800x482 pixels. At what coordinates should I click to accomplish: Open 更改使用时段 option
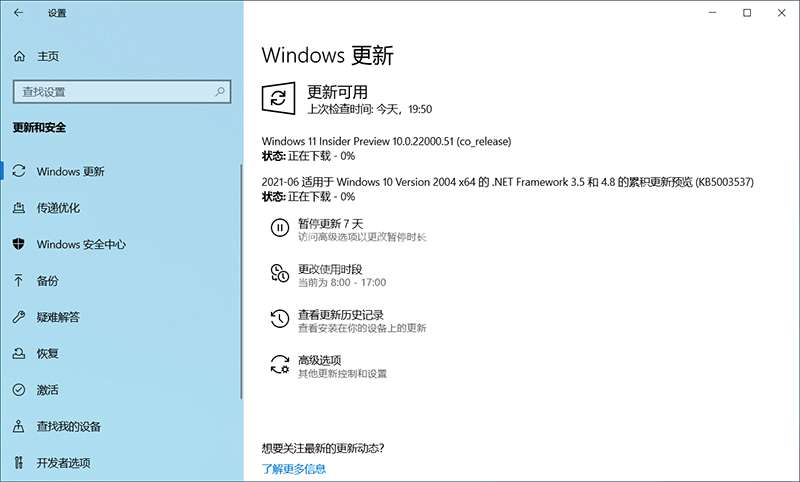tap(330, 269)
